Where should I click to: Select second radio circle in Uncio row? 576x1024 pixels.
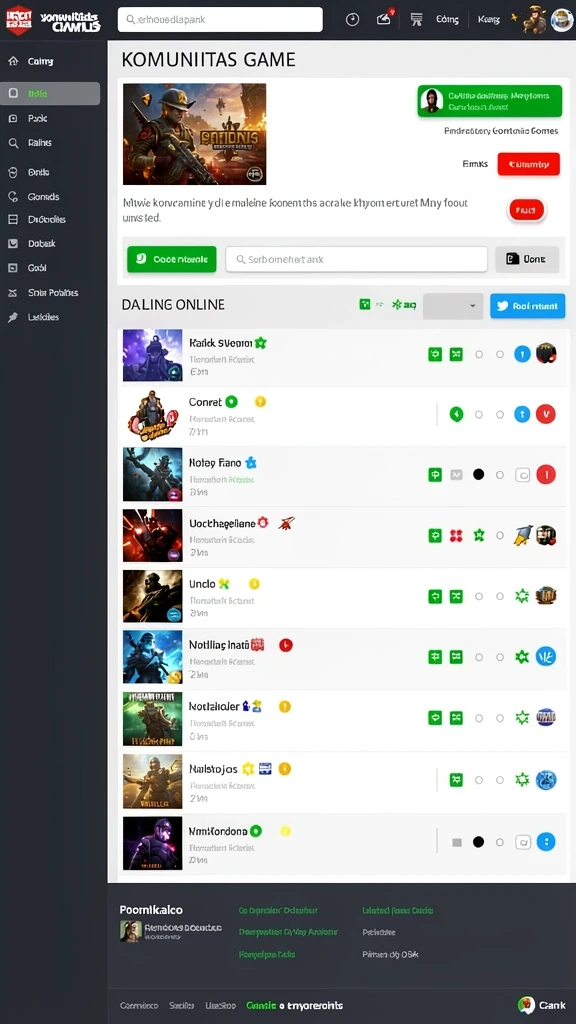click(500, 596)
